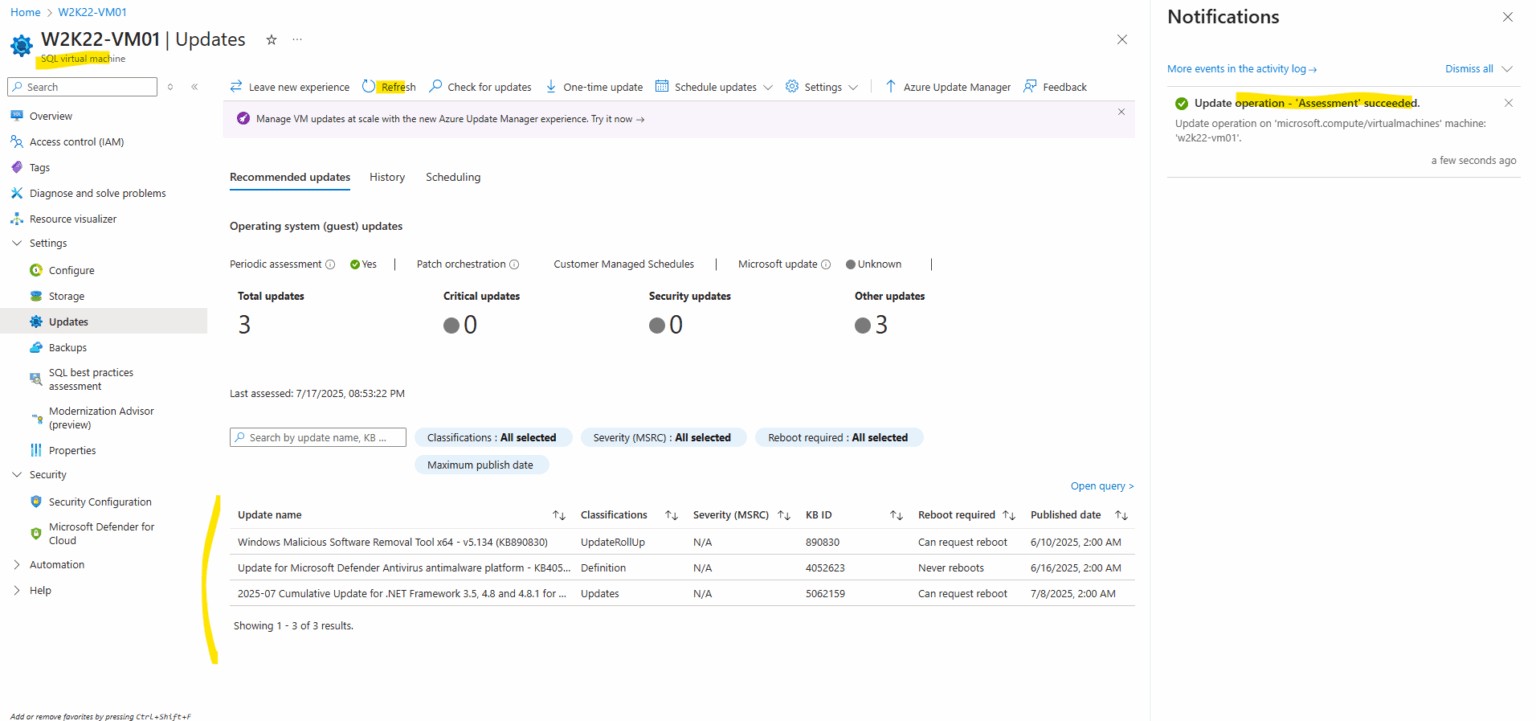Screen dimensions: 1536x721
Task: Collapse the Security section in sidebar
Action: (x=17, y=475)
